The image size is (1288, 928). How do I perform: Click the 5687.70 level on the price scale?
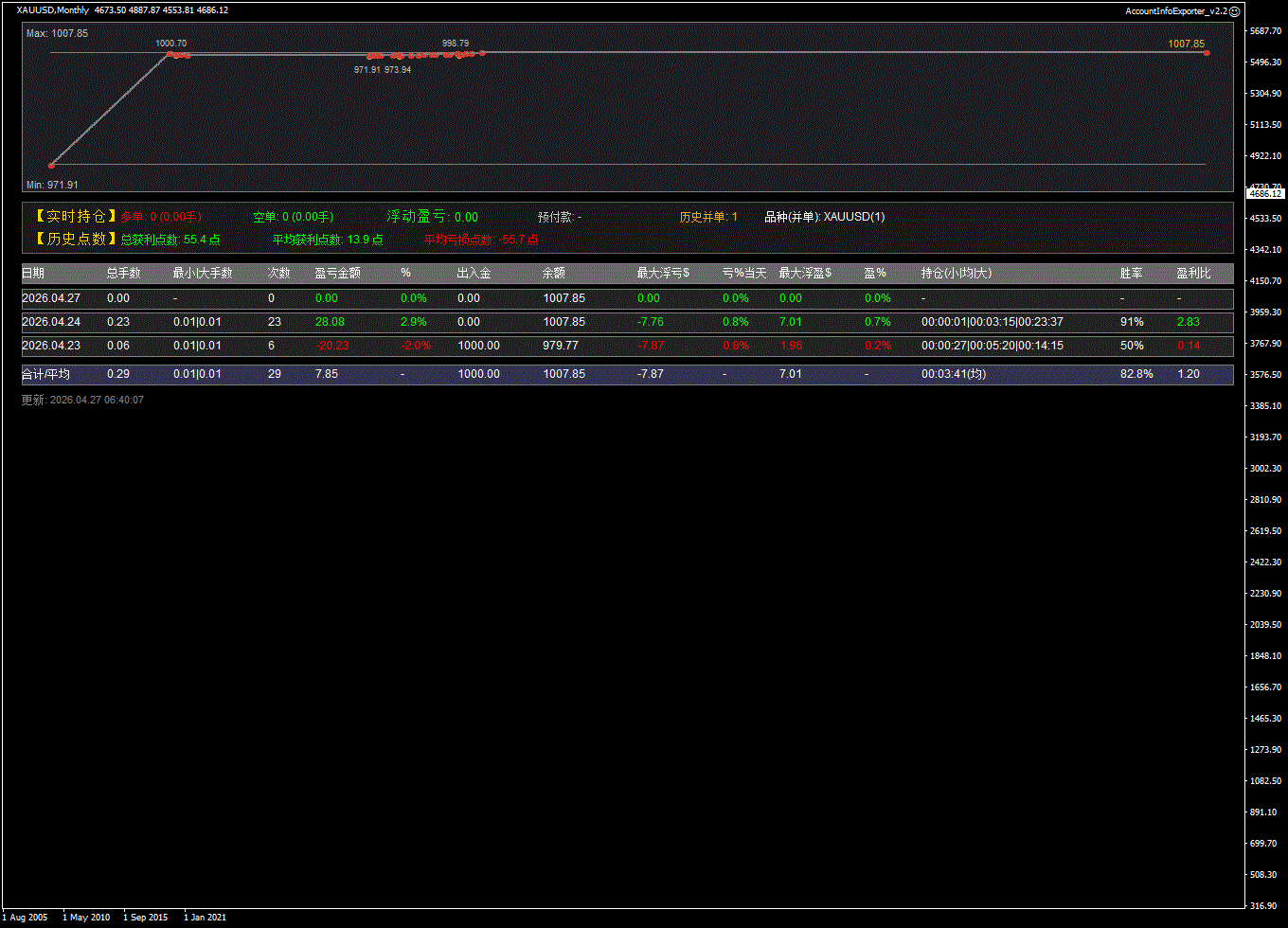1265,31
